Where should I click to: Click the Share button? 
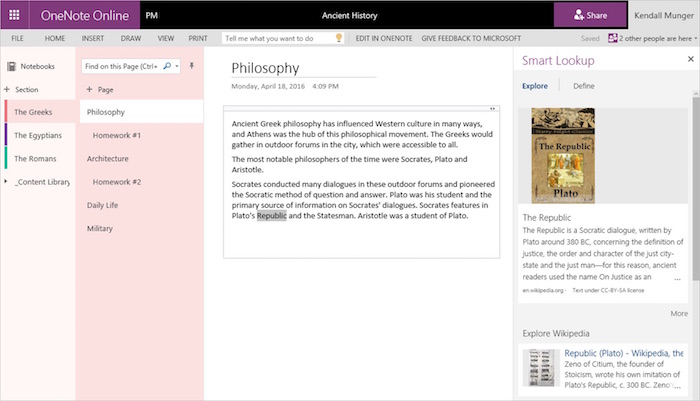pyautogui.click(x=591, y=15)
